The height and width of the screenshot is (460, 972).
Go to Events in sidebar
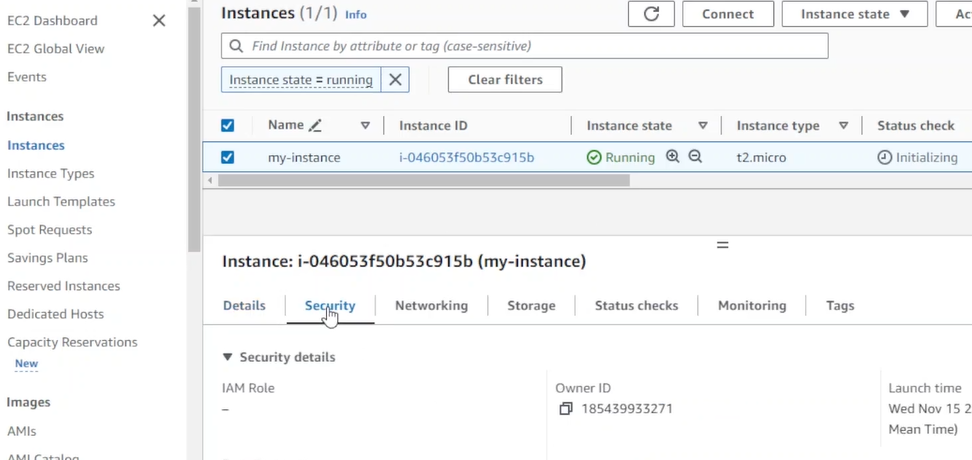click(x=27, y=77)
